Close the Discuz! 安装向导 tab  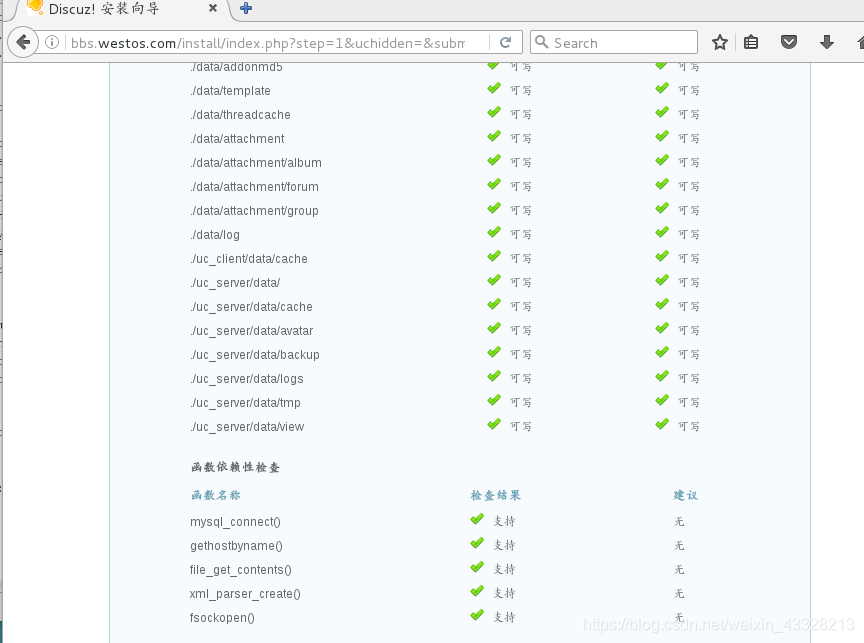point(213,8)
